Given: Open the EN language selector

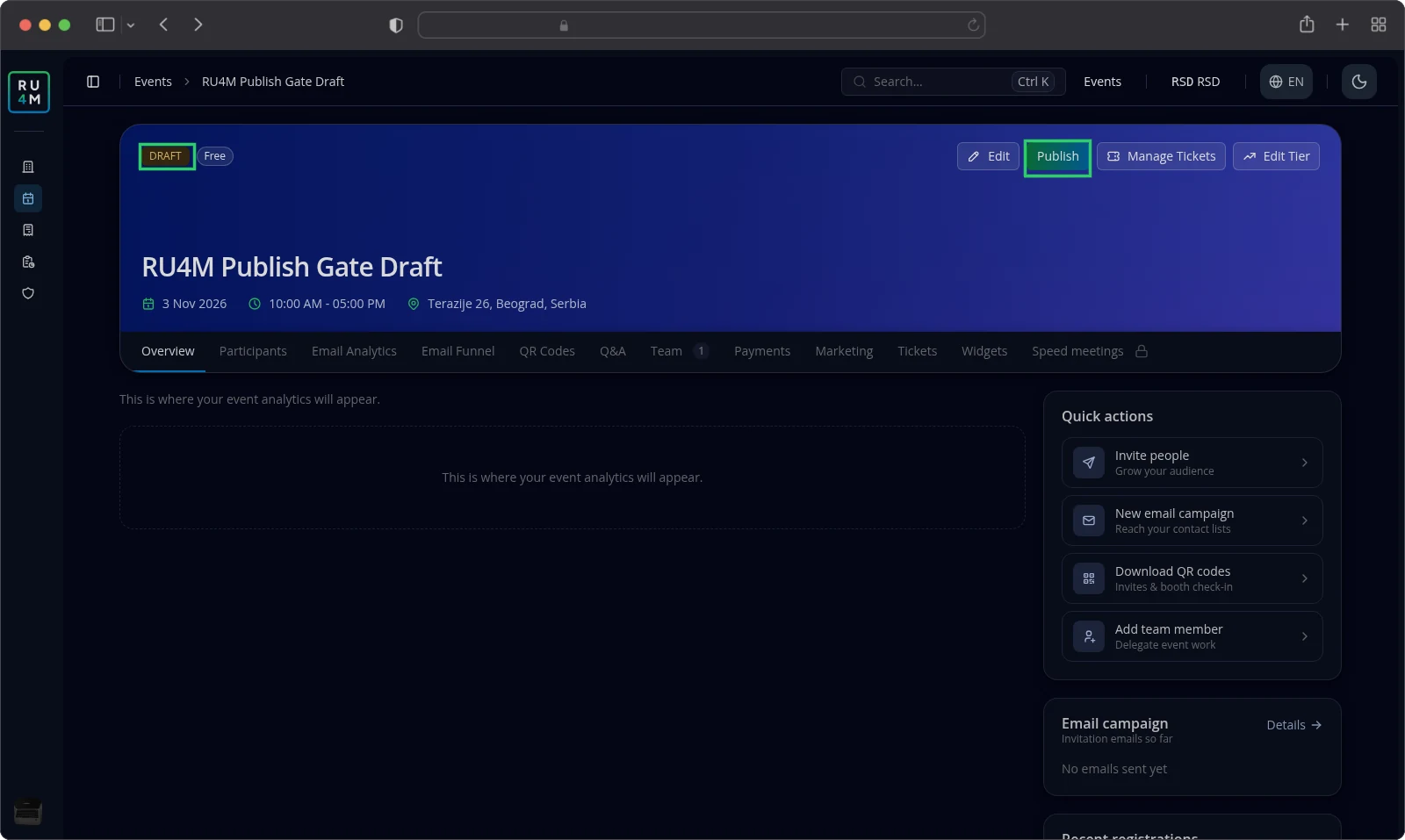Looking at the screenshot, I should [1286, 82].
